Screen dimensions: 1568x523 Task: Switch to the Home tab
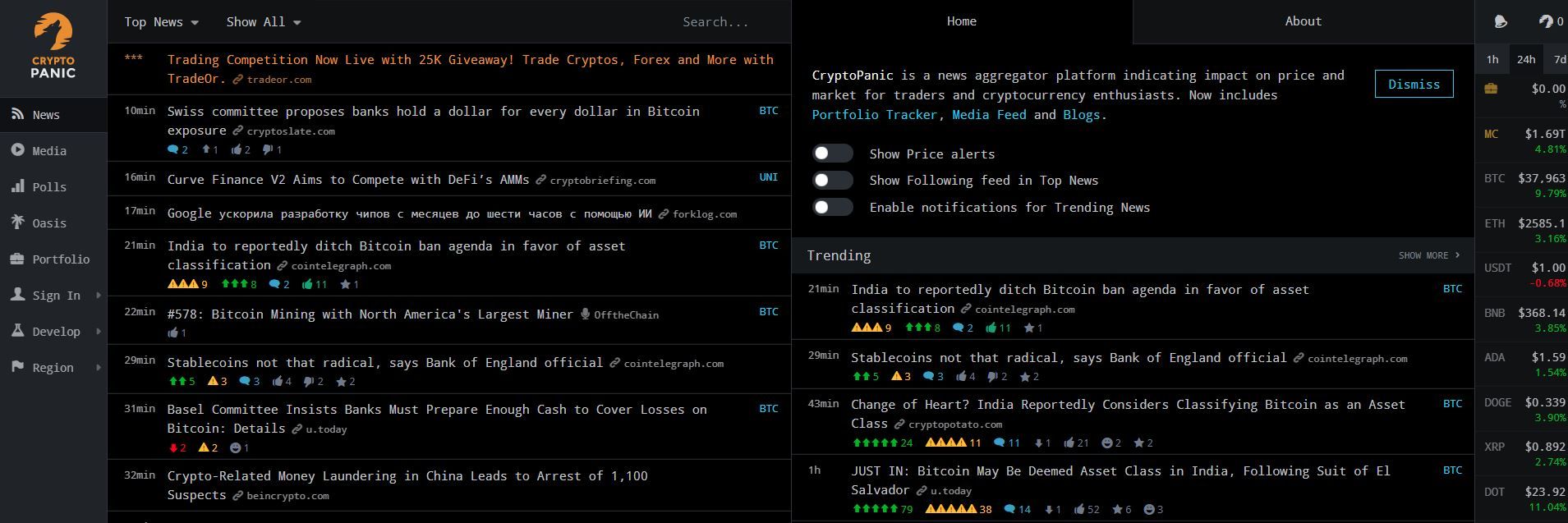click(961, 21)
